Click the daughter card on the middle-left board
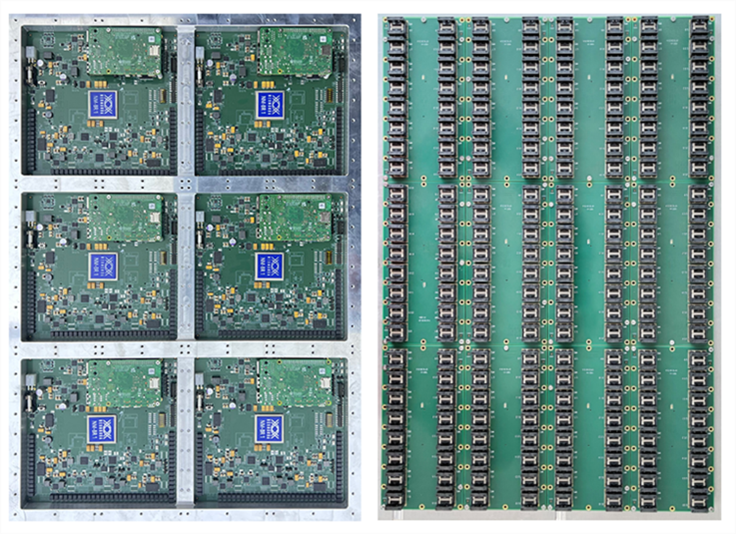Screen dimensions: 736x534 tap(124, 214)
